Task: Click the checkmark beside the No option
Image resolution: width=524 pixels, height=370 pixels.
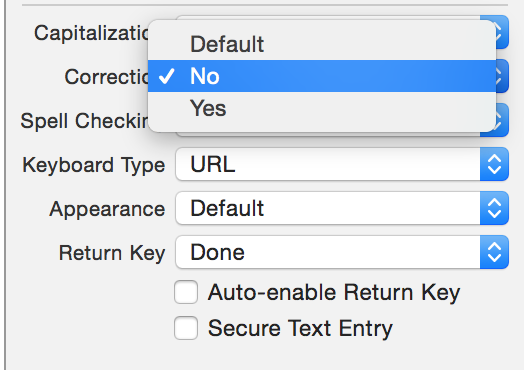Action: [x=166, y=76]
